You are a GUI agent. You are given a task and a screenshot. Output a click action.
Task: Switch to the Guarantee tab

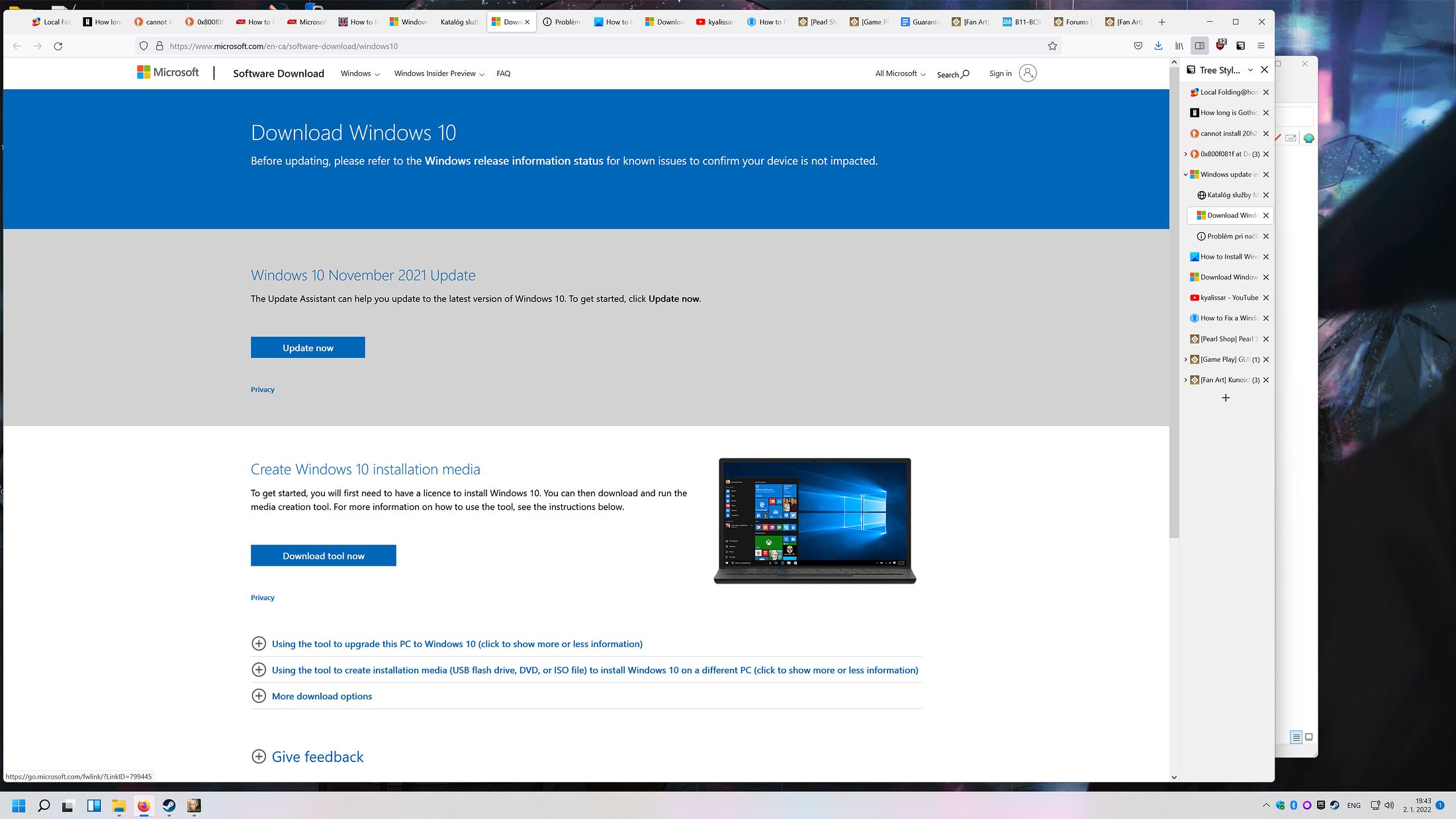(919, 22)
